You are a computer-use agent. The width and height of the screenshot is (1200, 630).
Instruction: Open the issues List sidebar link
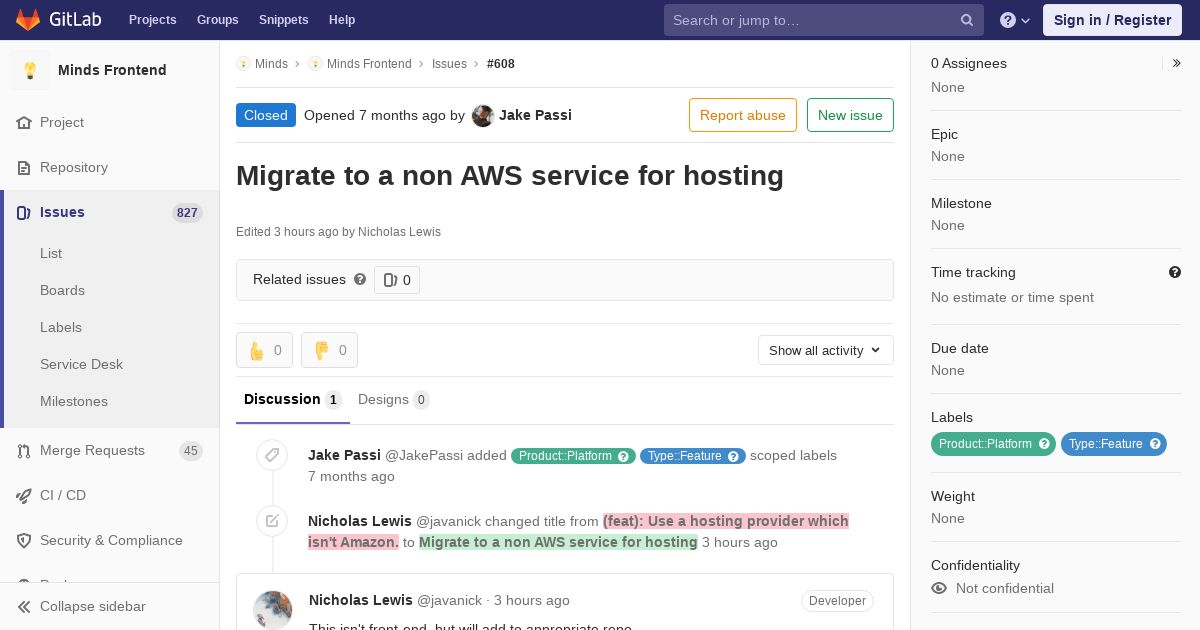click(x=51, y=253)
